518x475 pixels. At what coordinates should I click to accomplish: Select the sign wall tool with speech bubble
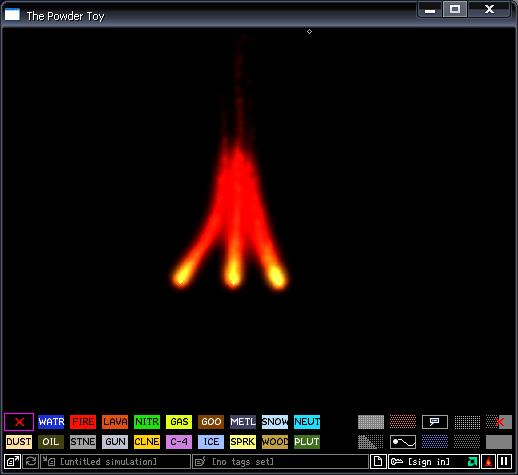(435, 422)
